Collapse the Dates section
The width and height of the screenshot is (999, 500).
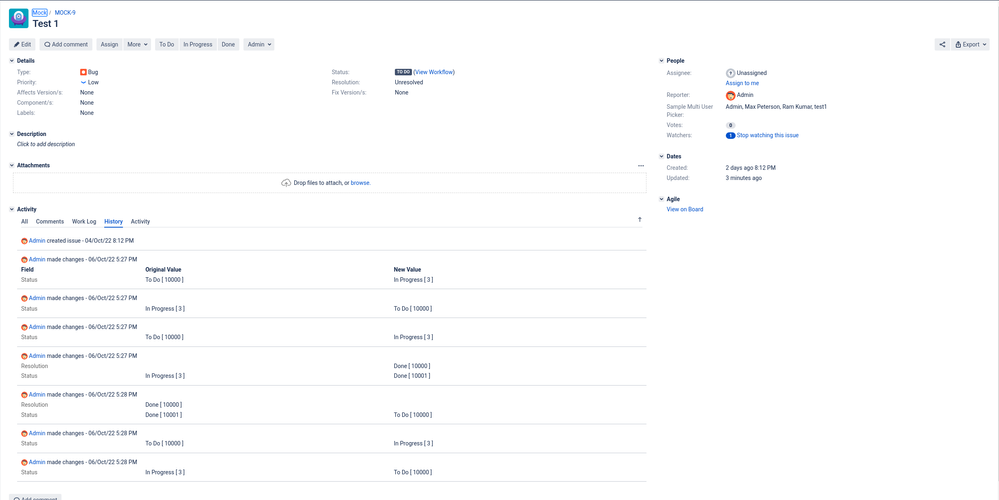661,157
